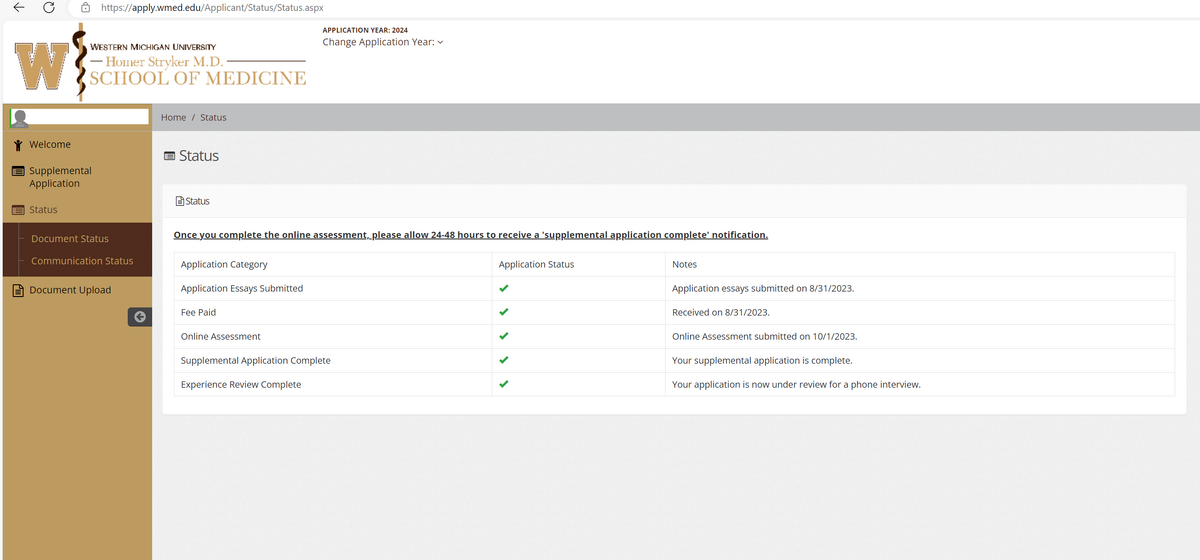Open Communication Status submenu item

point(82,261)
